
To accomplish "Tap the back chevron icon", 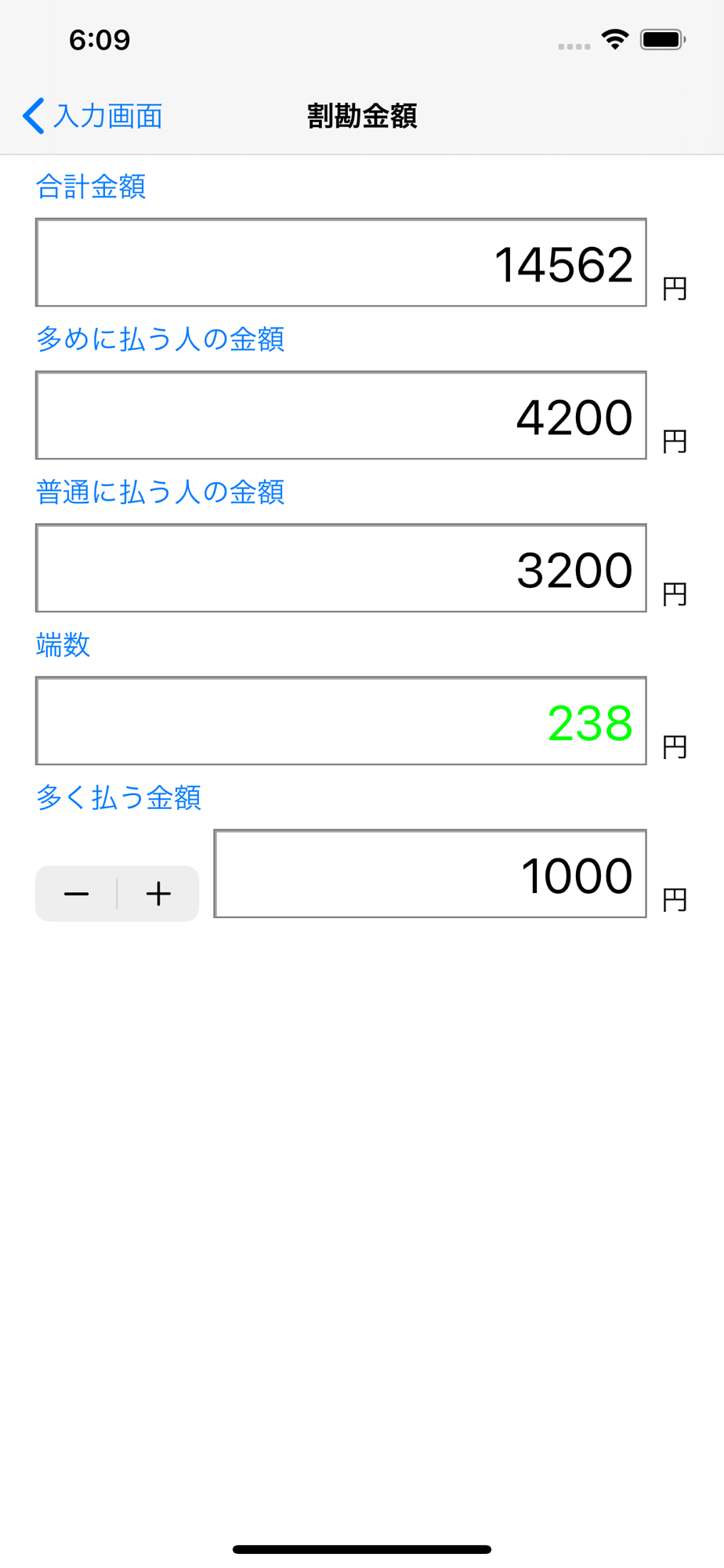I will [x=33, y=116].
